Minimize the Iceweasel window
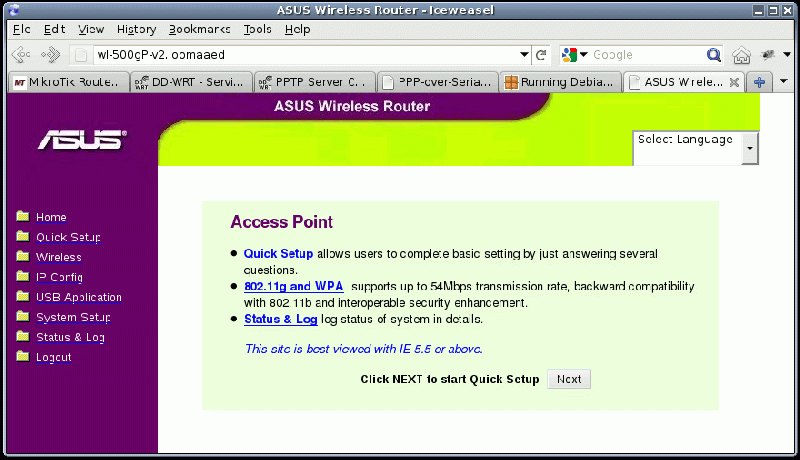Screen dimensions: 800x460 759,10
